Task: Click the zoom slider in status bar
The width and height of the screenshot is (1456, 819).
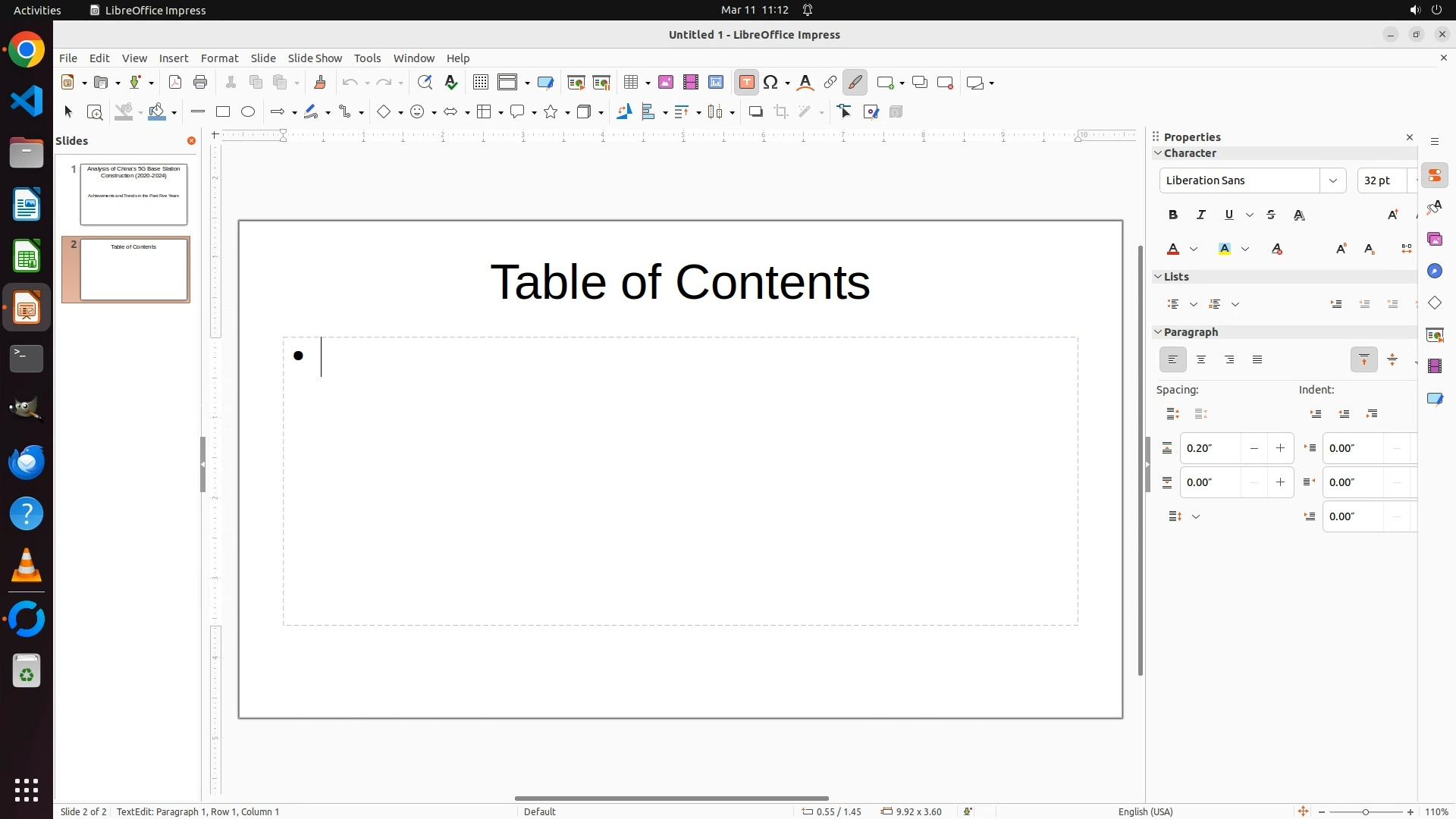Action: click(x=1366, y=811)
